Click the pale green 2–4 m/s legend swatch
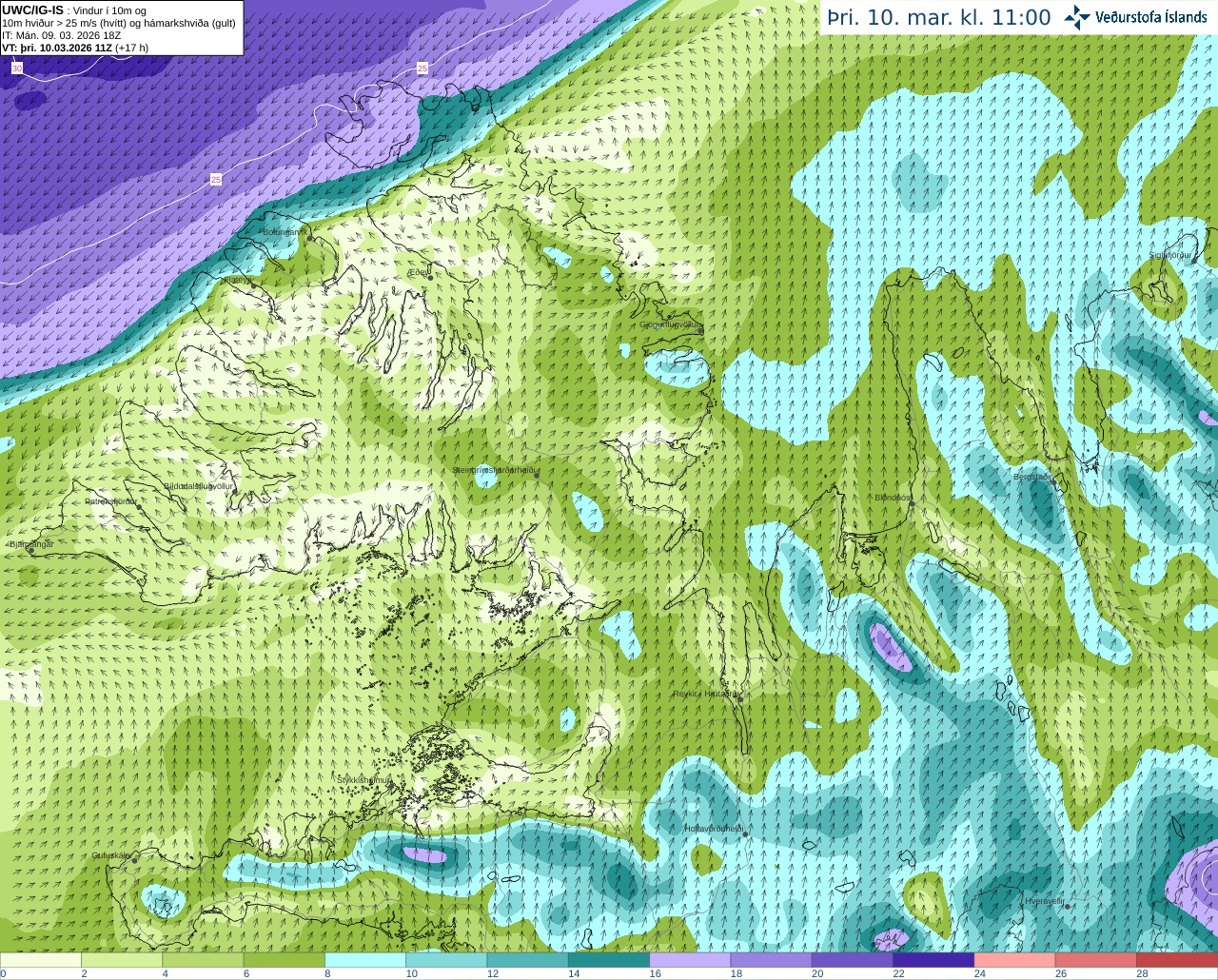 click(x=122, y=960)
